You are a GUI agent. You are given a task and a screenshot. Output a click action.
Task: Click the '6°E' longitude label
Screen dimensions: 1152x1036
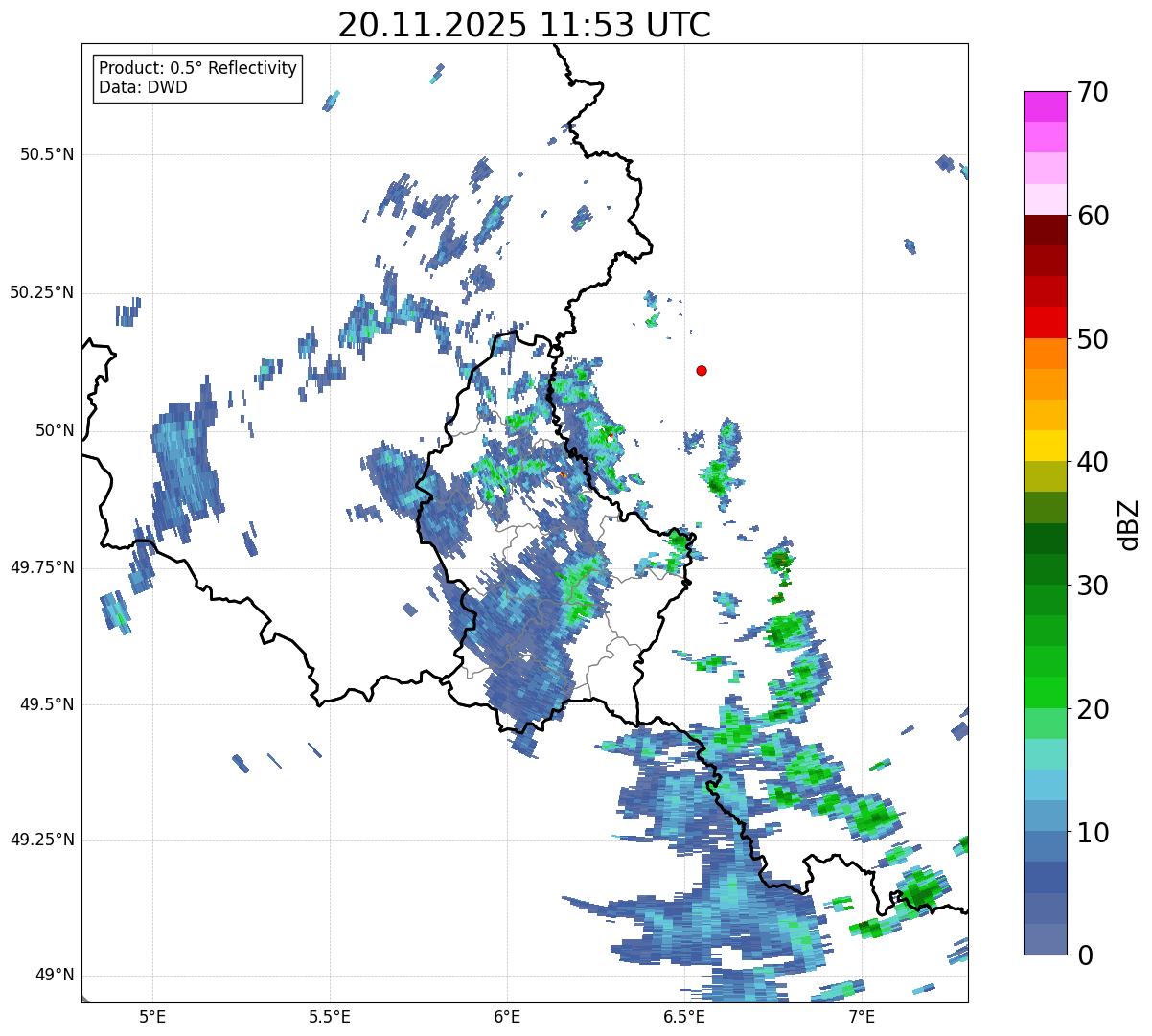tap(507, 1017)
